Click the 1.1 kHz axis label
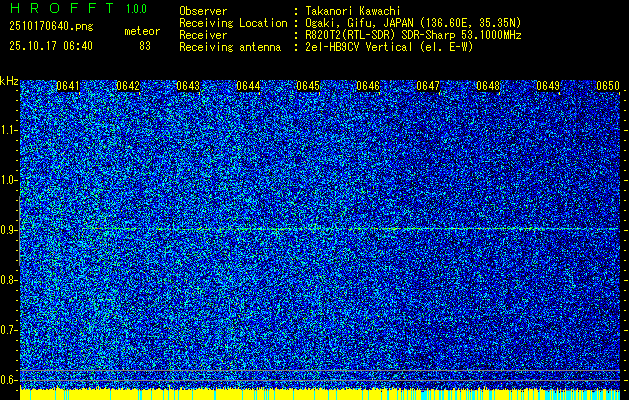Screen dimensions: 629x400 [x=8, y=130]
